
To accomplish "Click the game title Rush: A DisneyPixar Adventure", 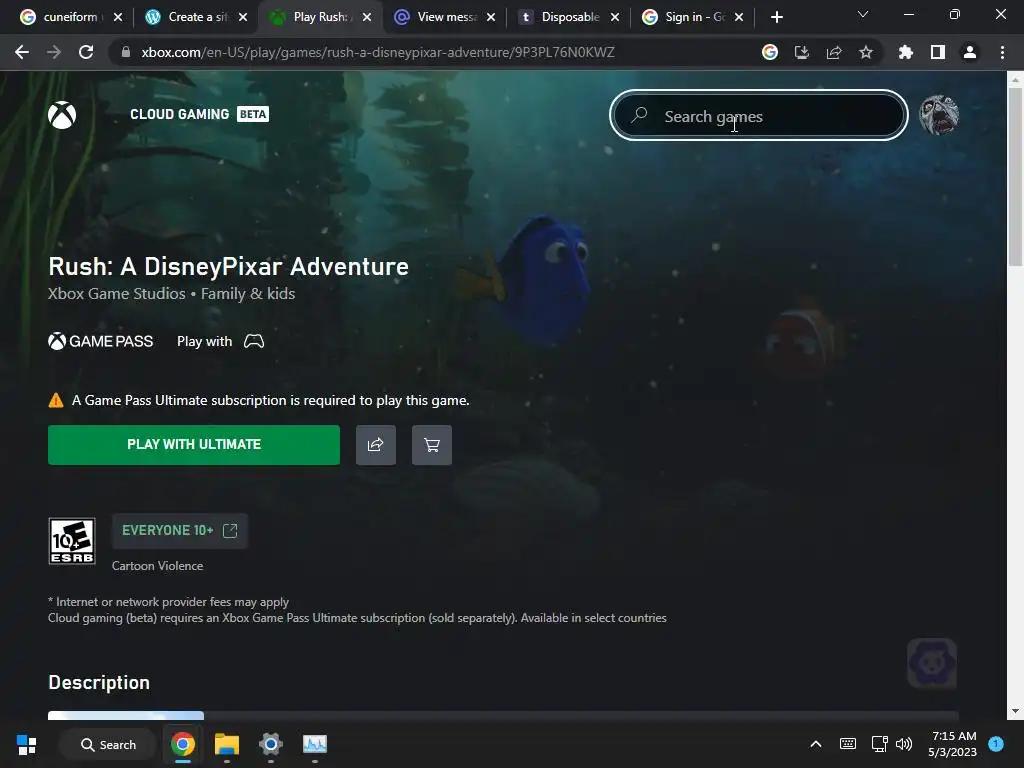I will (x=229, y=266).
